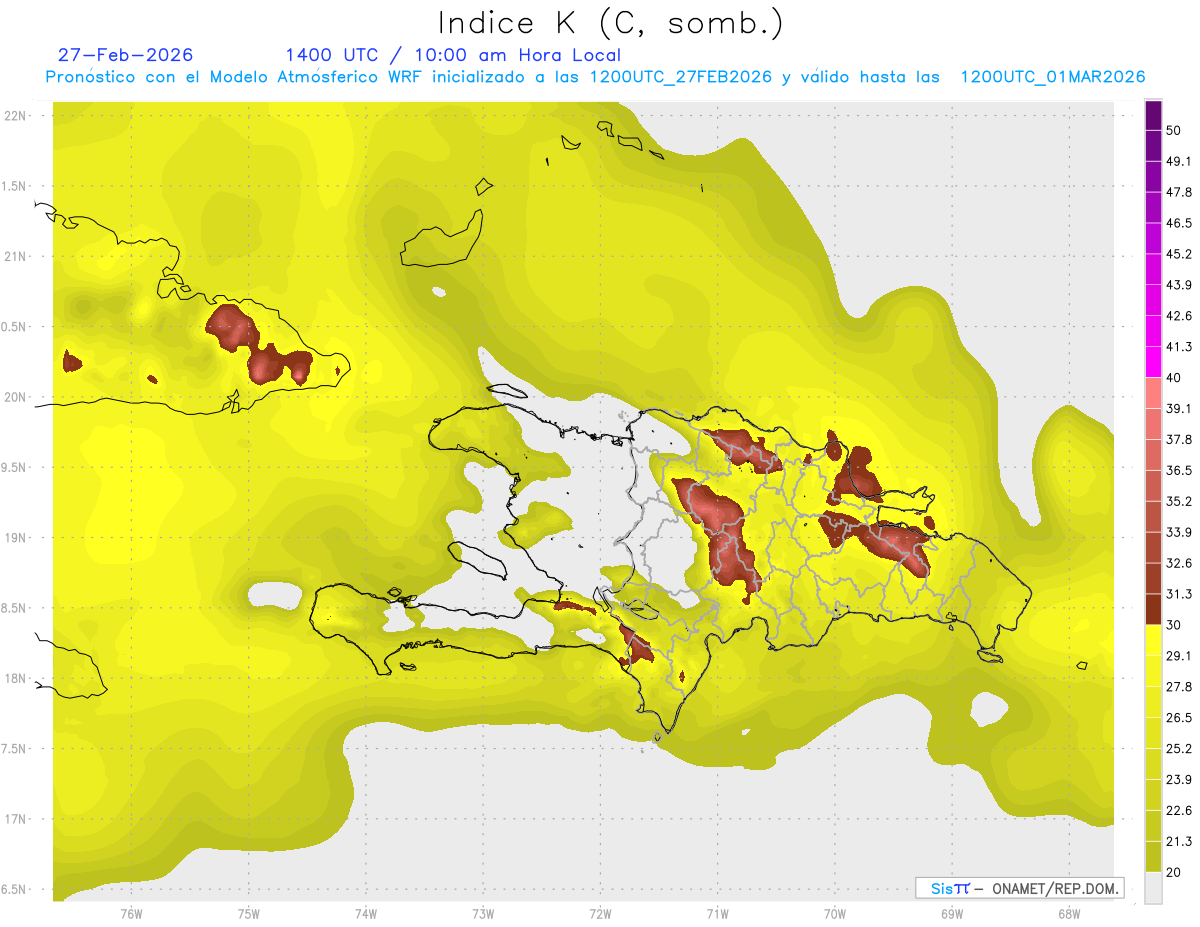Click the colorbar value label '40'
The height and width of the screenshot is (927, 1200).
(x=1174, y=377)
